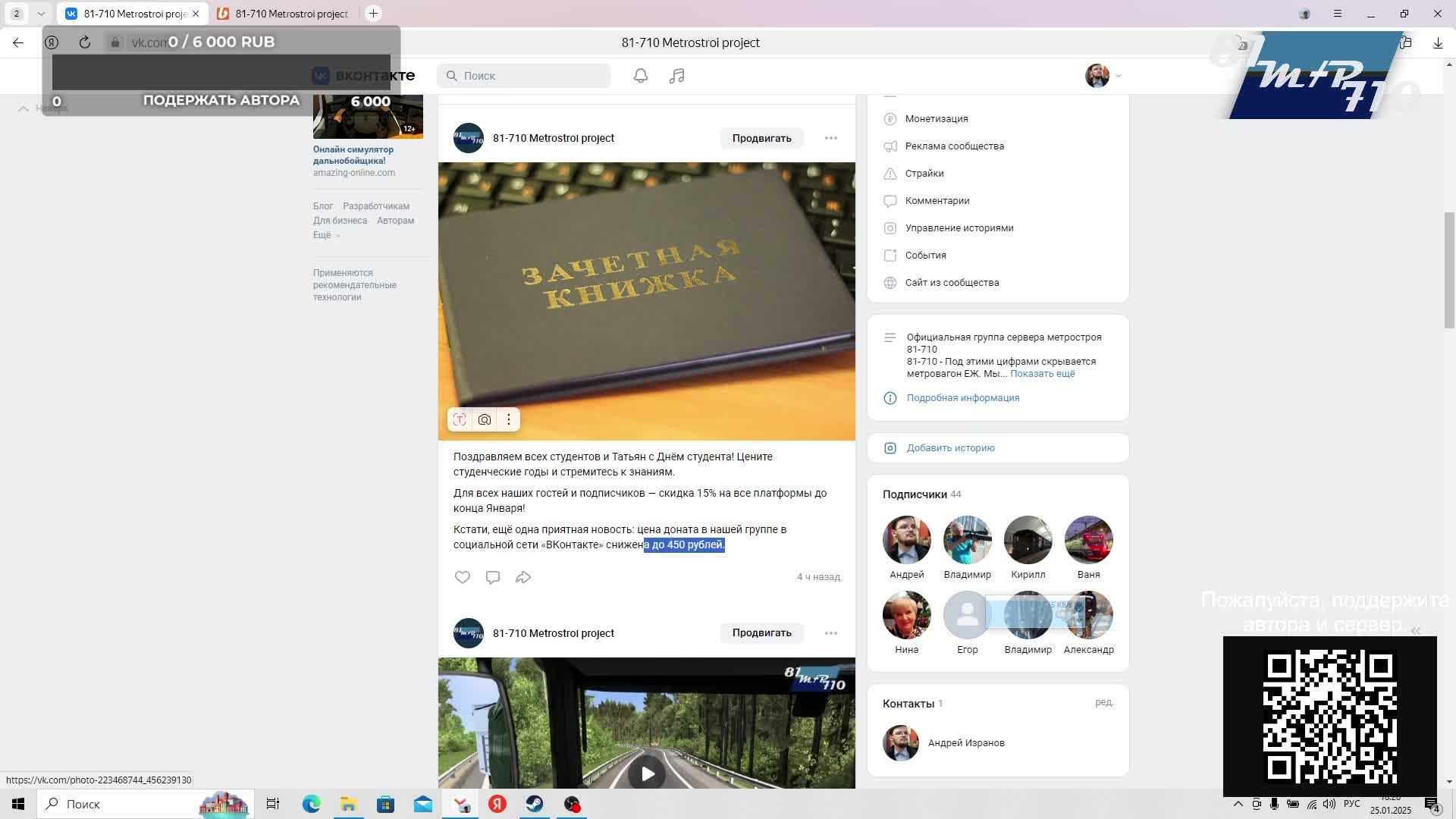Image resolution: width=1456 pixels, height=819 pixels.
Task: Open the more options menu of the first post
Action: (831, 138)
